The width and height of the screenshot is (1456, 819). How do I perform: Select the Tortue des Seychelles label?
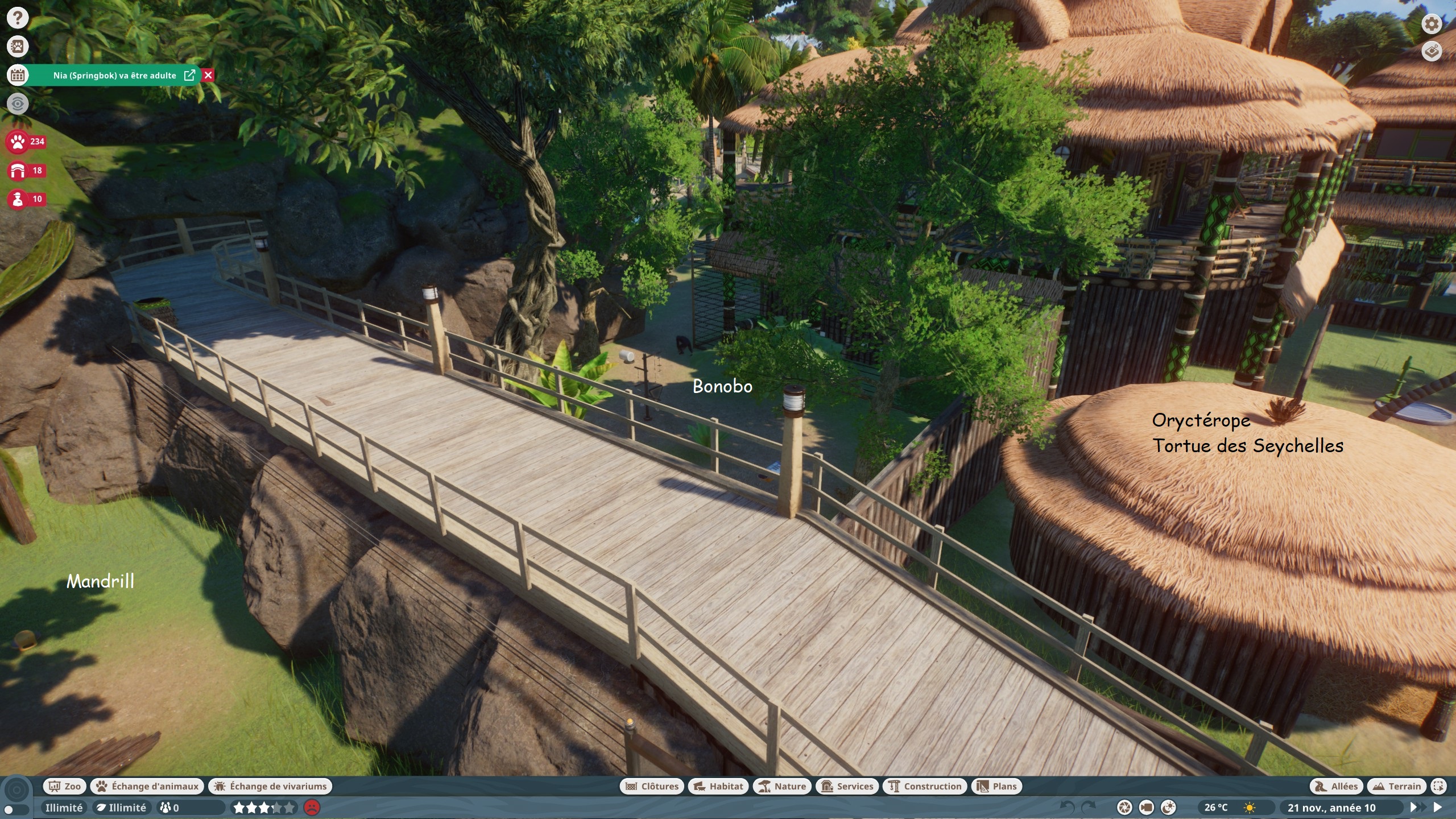tap(1248, 446)
